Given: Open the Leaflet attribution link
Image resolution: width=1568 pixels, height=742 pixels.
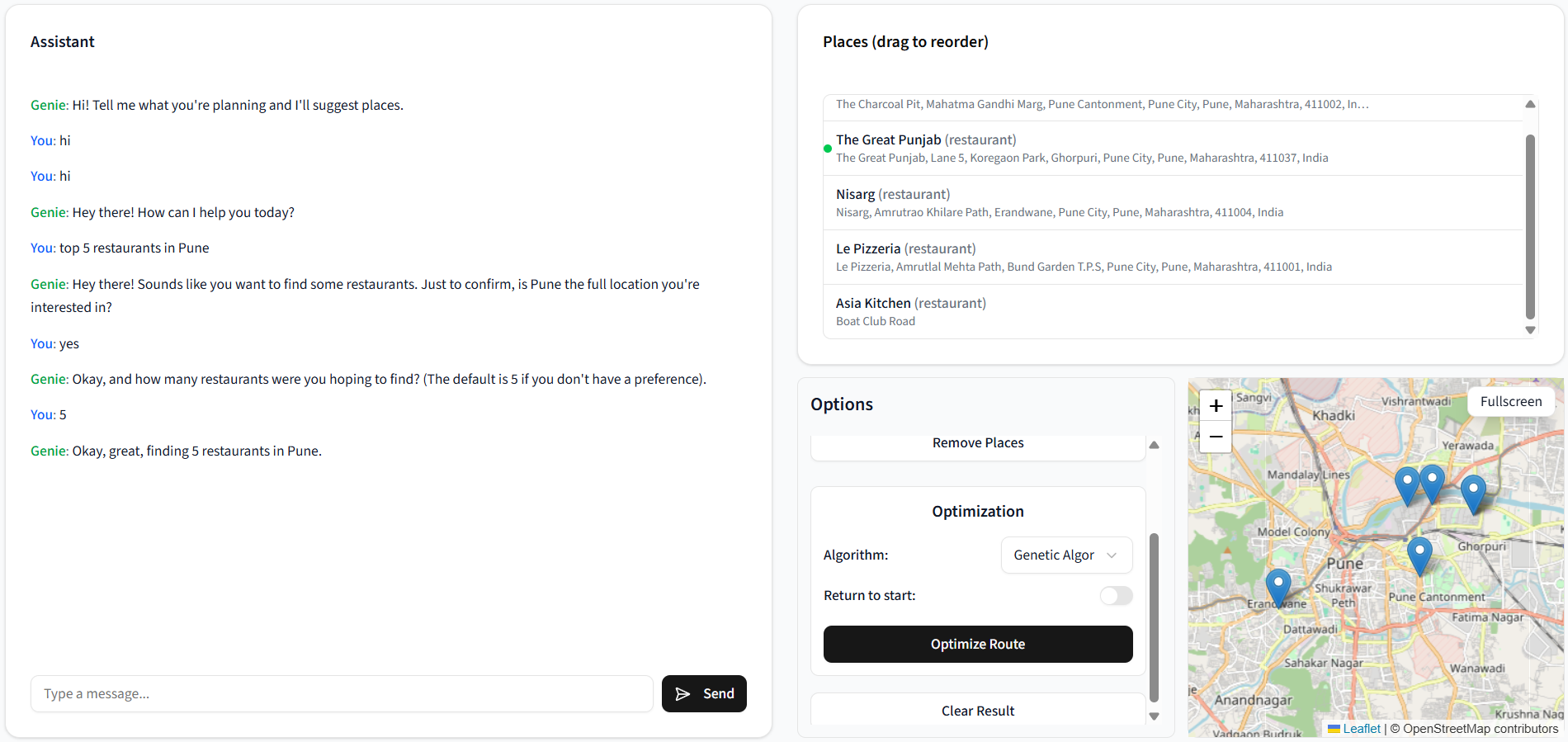Looking at the screenshot, I should 1361,729.
